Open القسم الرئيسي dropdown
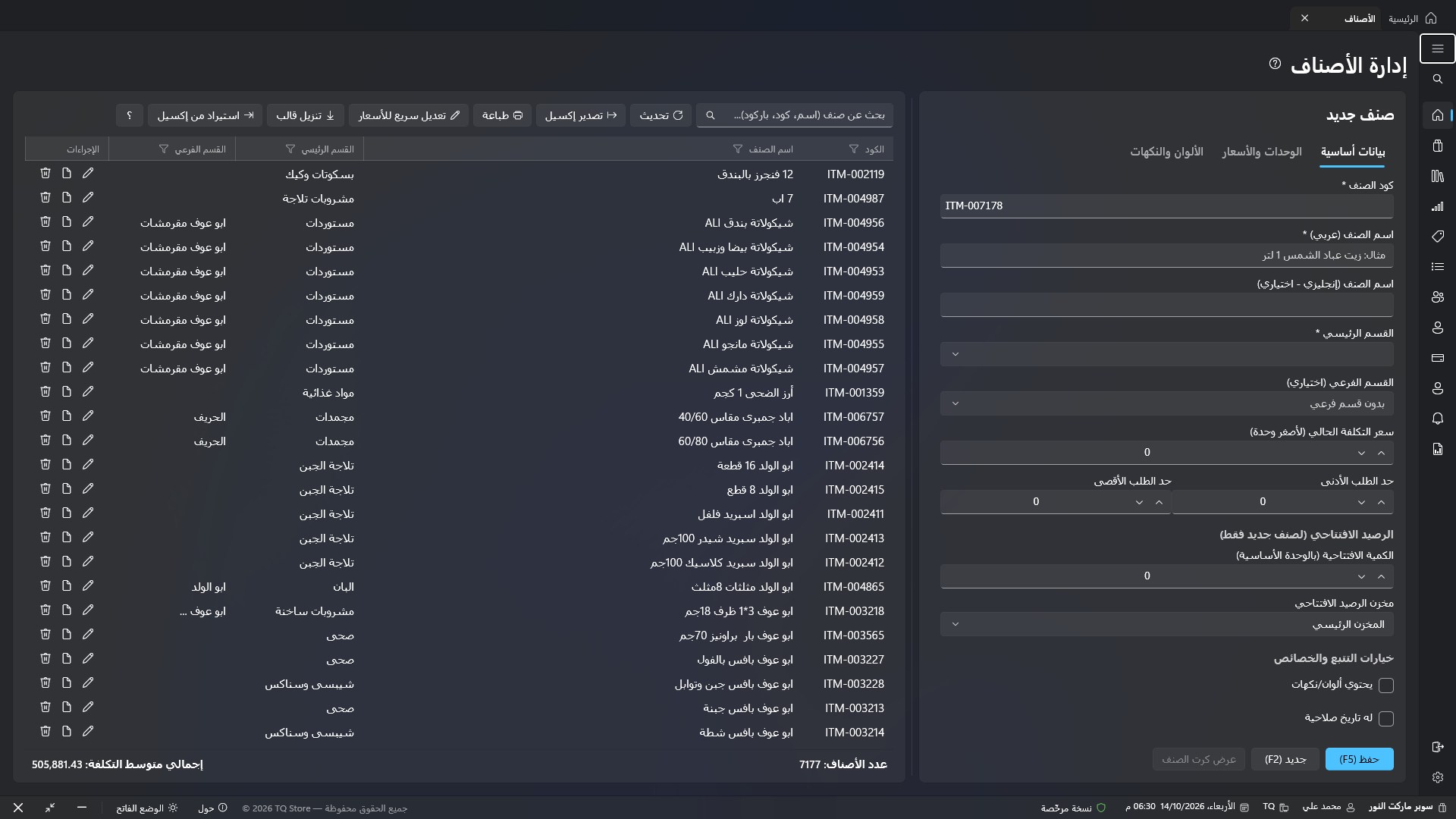 1166,354
